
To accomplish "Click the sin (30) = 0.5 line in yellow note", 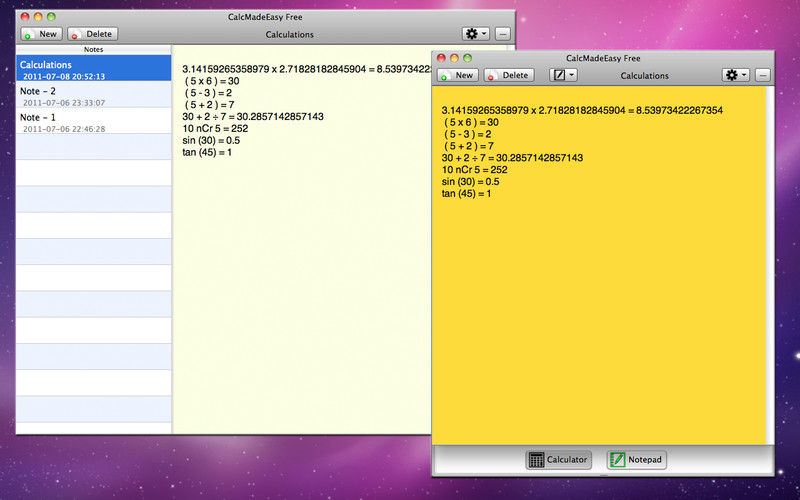I will [x=471, y=181].
